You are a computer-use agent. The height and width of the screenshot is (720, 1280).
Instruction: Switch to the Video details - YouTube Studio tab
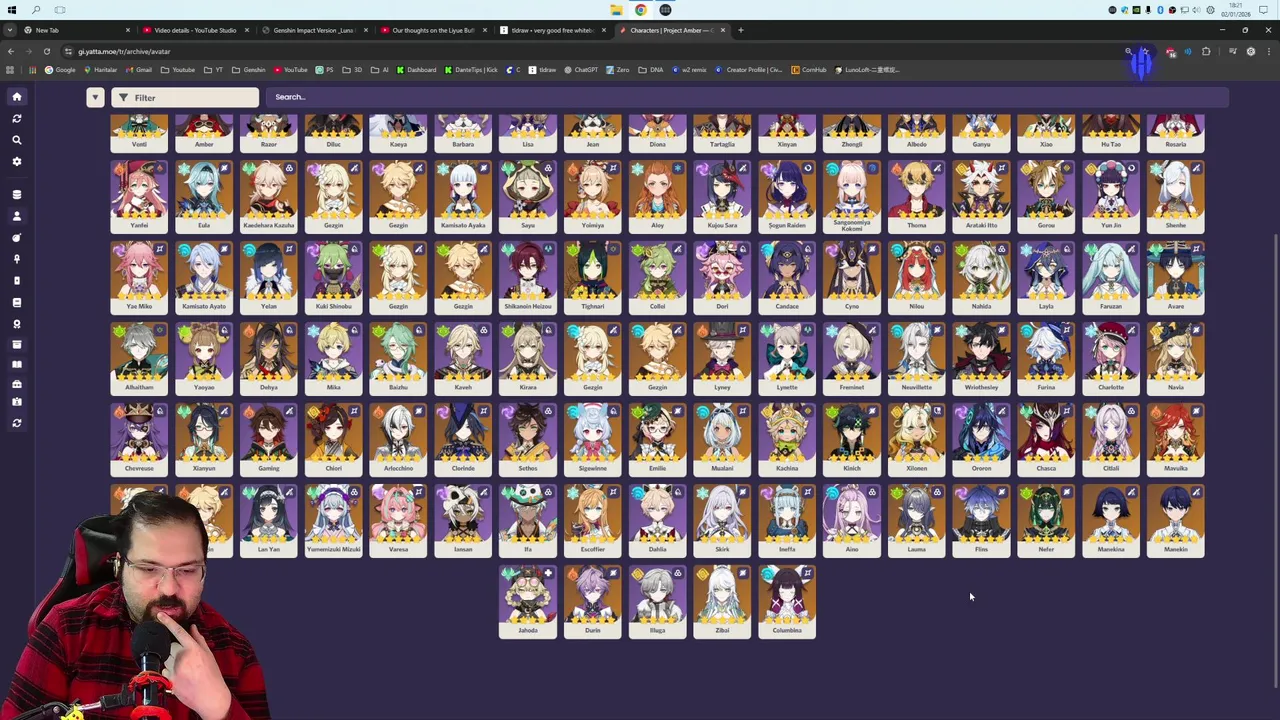point(195,30)
